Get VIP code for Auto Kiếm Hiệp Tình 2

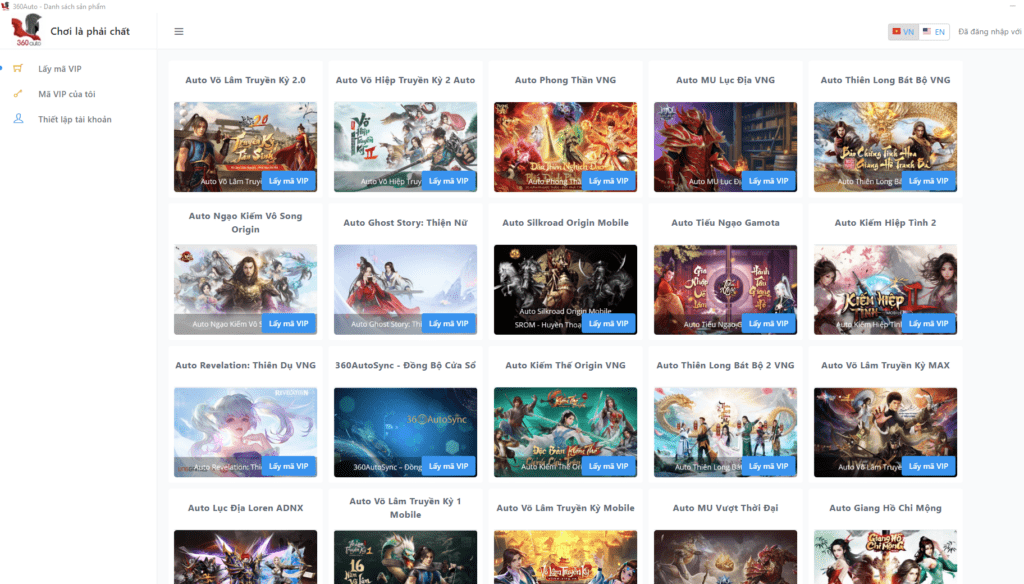coord(929,324)
